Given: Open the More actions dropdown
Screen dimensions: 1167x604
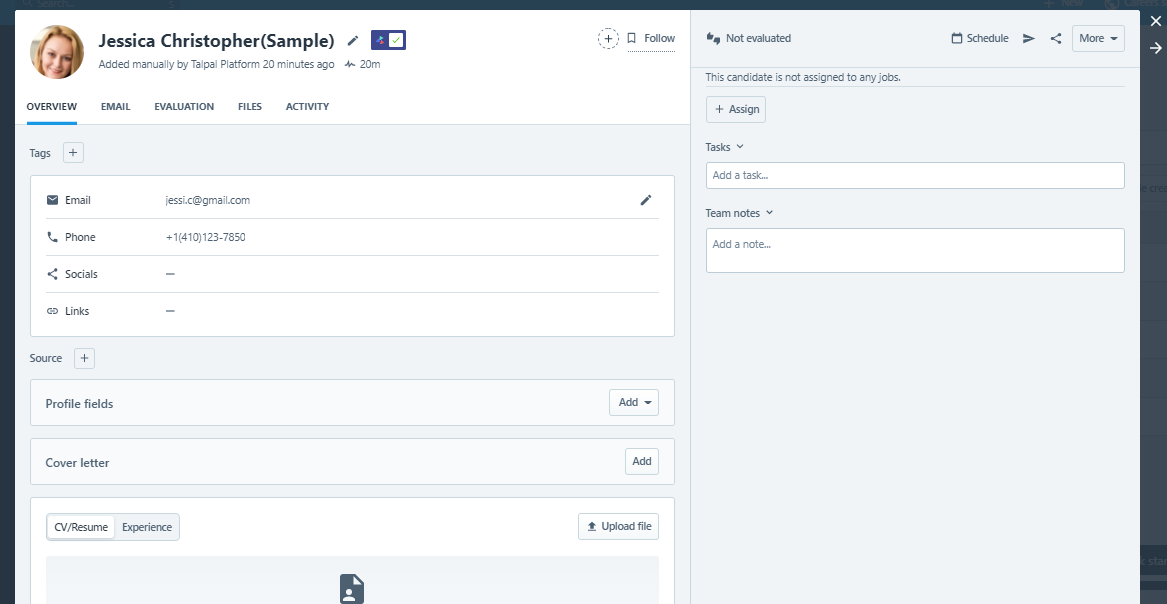Looking at the screenshot, I should pyautogui.click(x=1098, y=39).
